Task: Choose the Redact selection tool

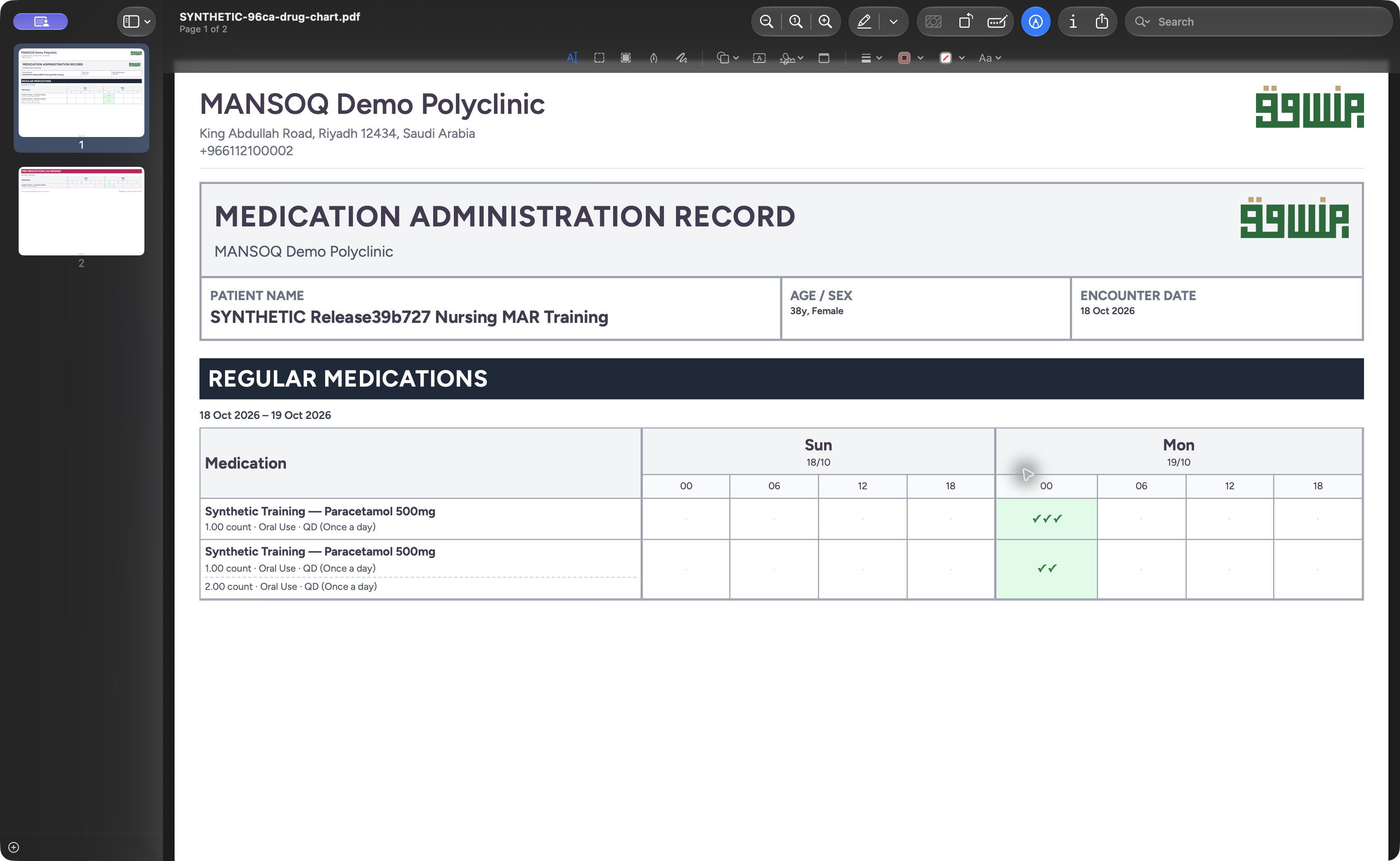Action: point(626,58)
